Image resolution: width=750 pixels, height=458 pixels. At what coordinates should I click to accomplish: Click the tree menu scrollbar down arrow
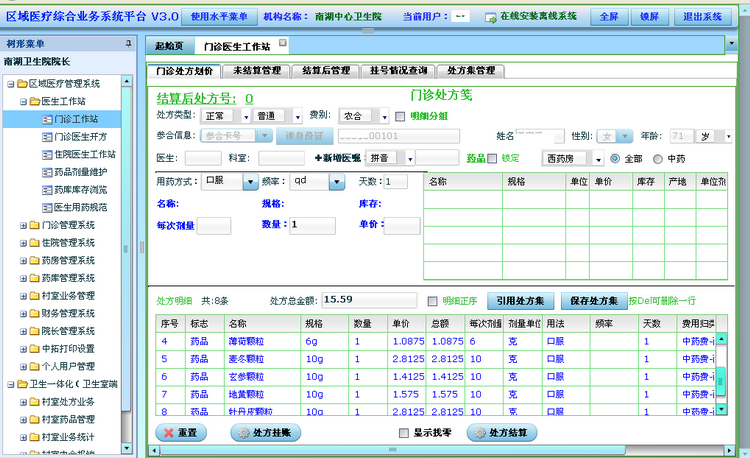[126, 448]
